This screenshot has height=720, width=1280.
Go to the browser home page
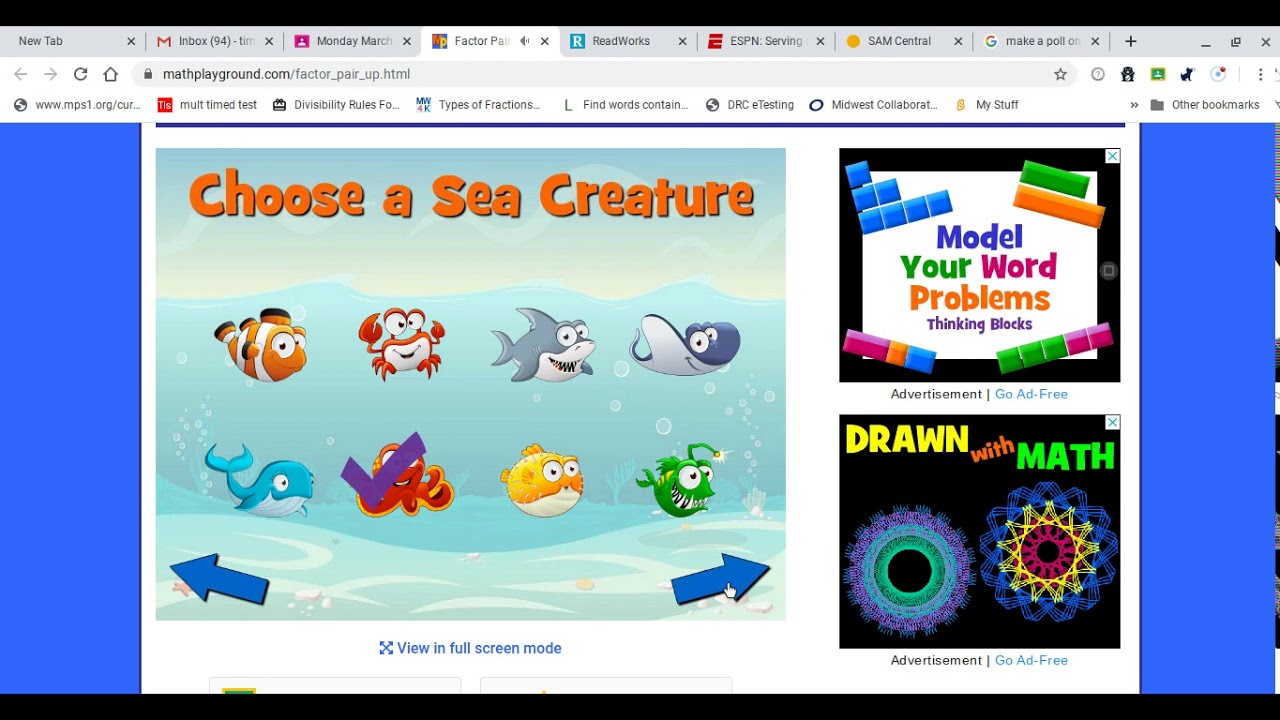(110, 74)
